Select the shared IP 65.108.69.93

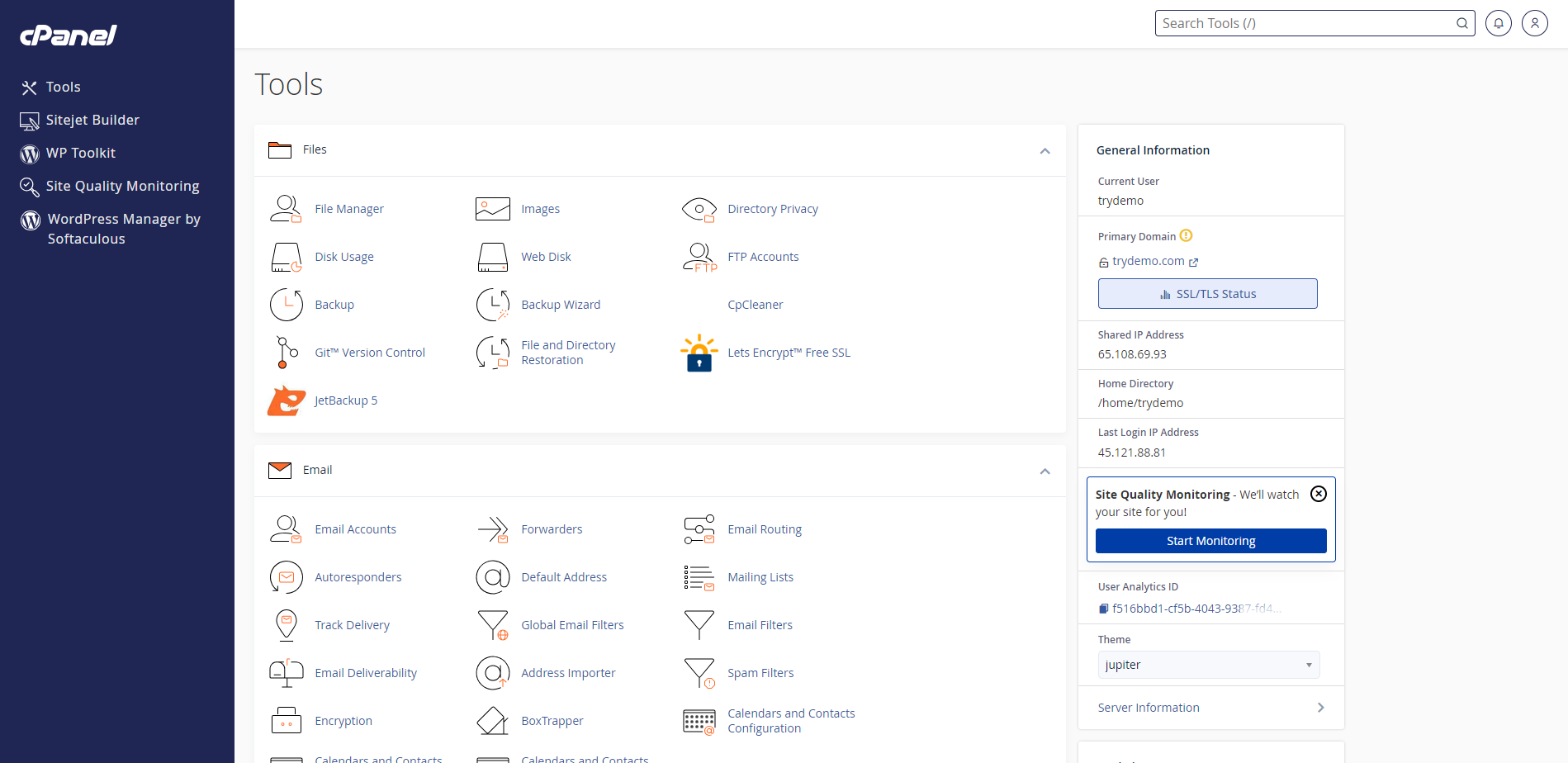point(1132,354)
